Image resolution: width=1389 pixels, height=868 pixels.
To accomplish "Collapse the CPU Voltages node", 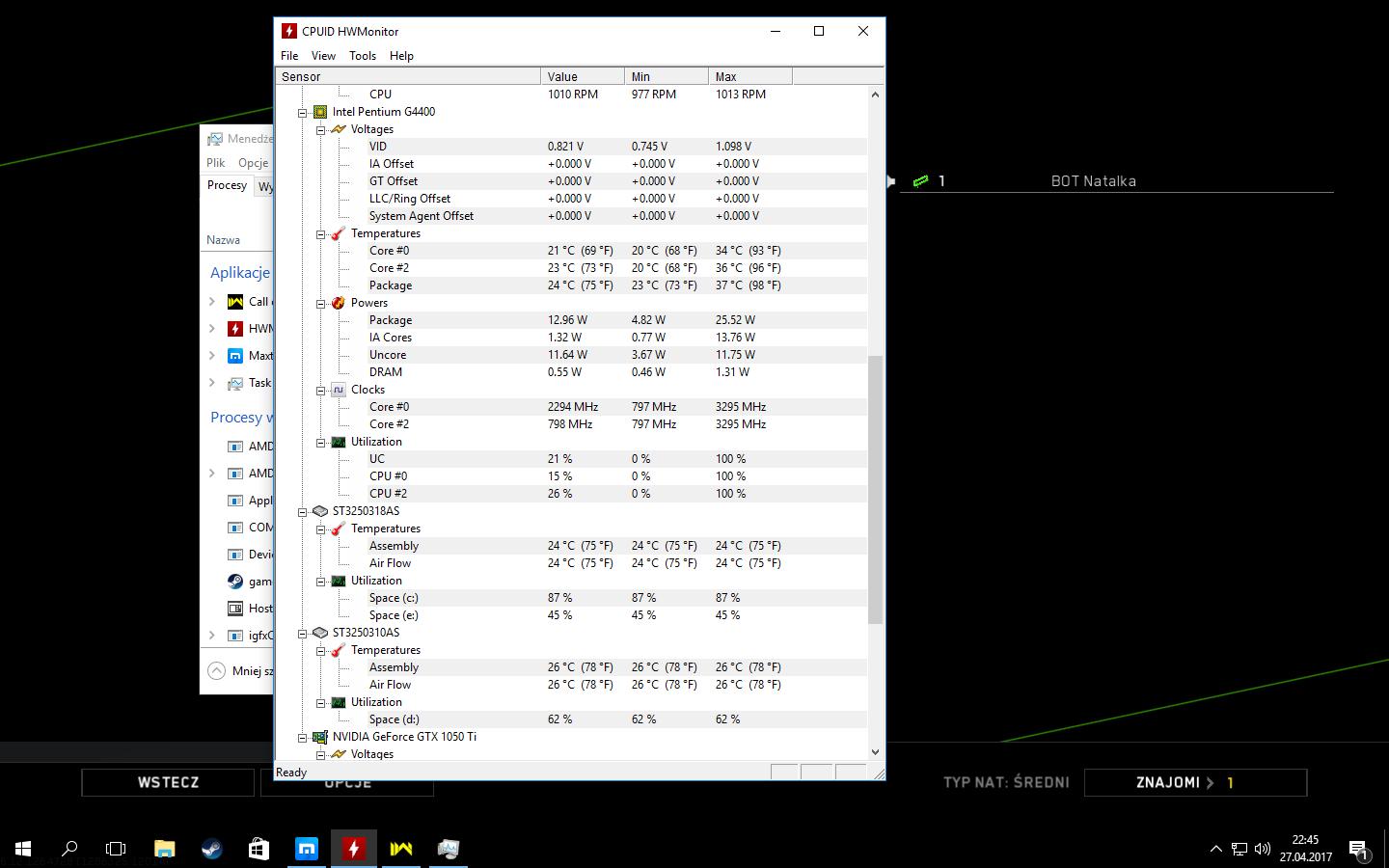I will tap(321, 130).
